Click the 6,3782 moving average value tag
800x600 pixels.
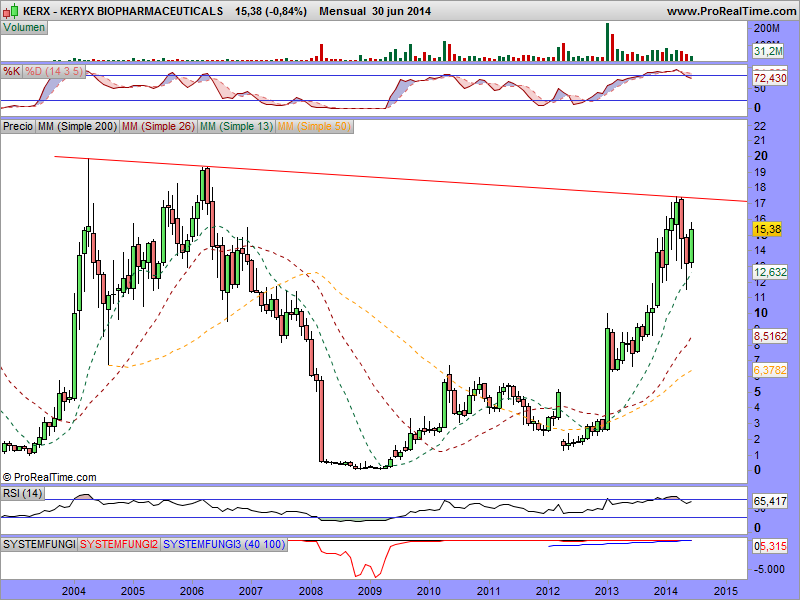click(770, 370)
